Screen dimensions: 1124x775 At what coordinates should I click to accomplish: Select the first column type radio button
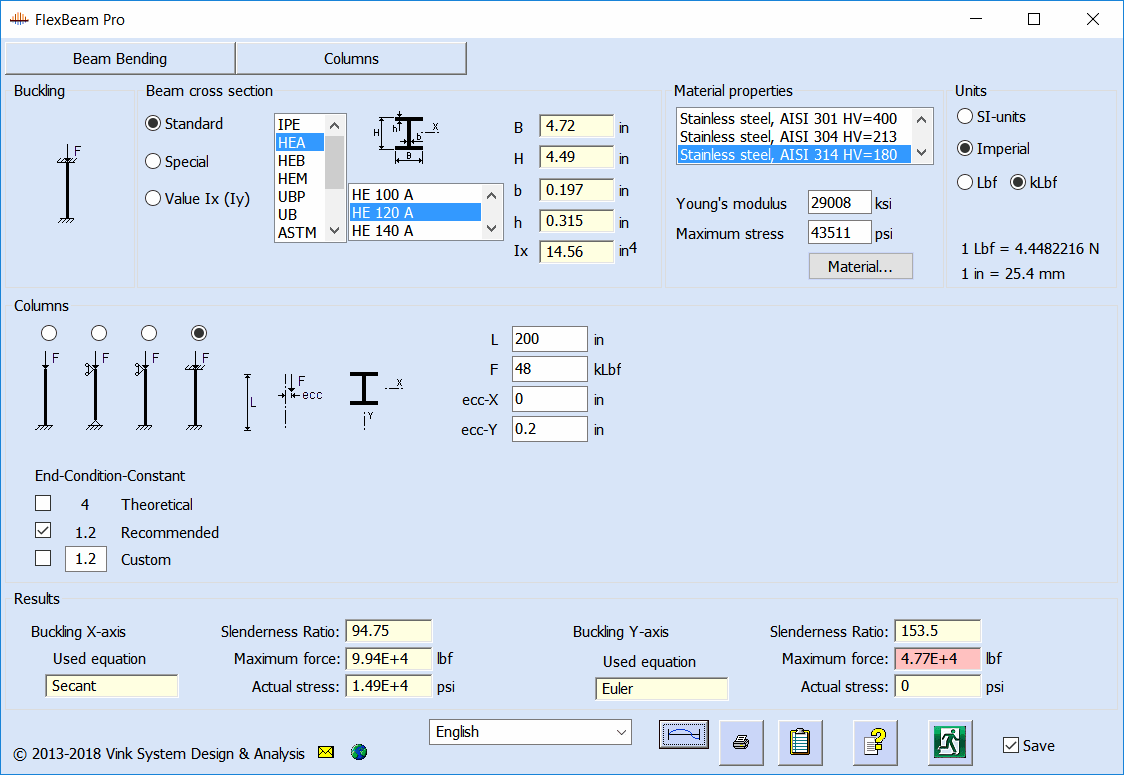pos(49,333)
